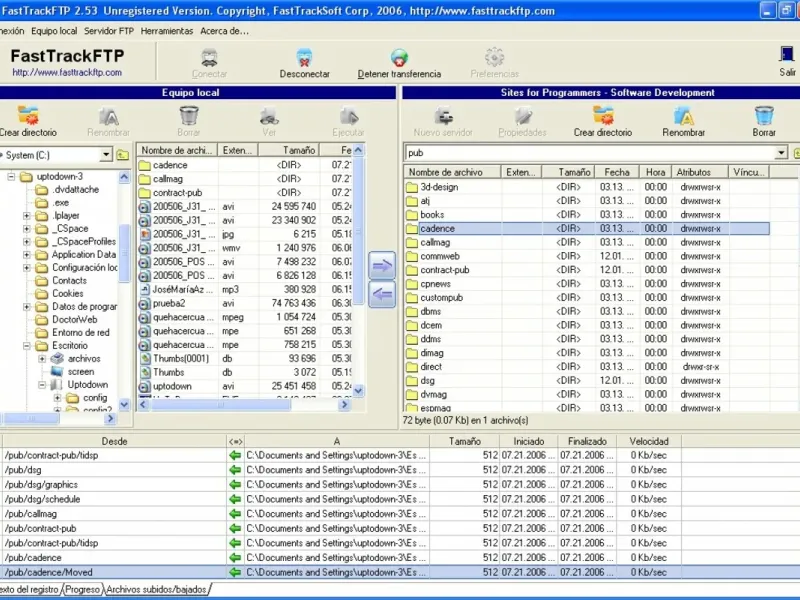Click the Nuevo servidor icon
Viewport: 800px width, 600px height.
443,115
